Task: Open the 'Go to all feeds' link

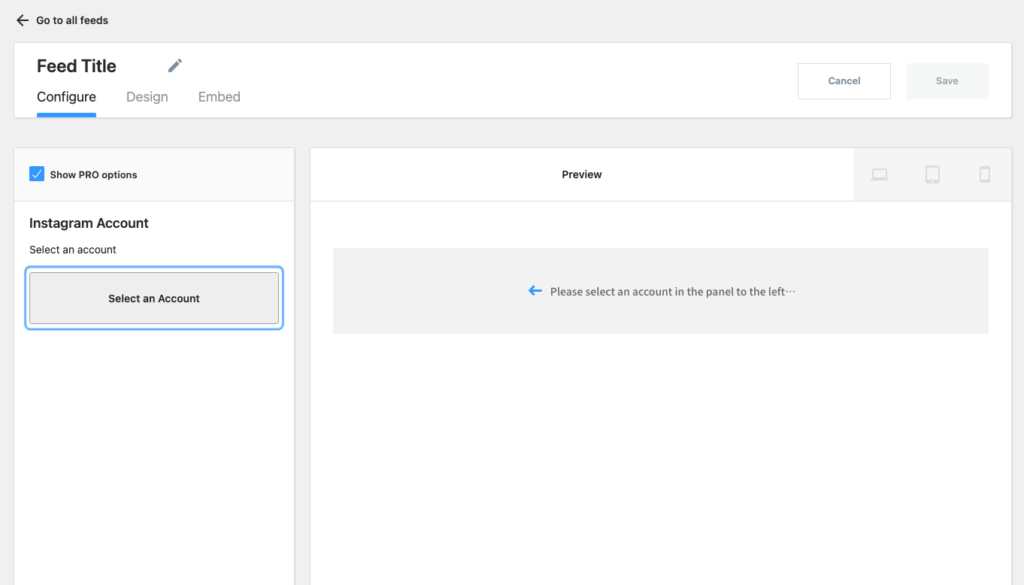Action: coord(72,20)
